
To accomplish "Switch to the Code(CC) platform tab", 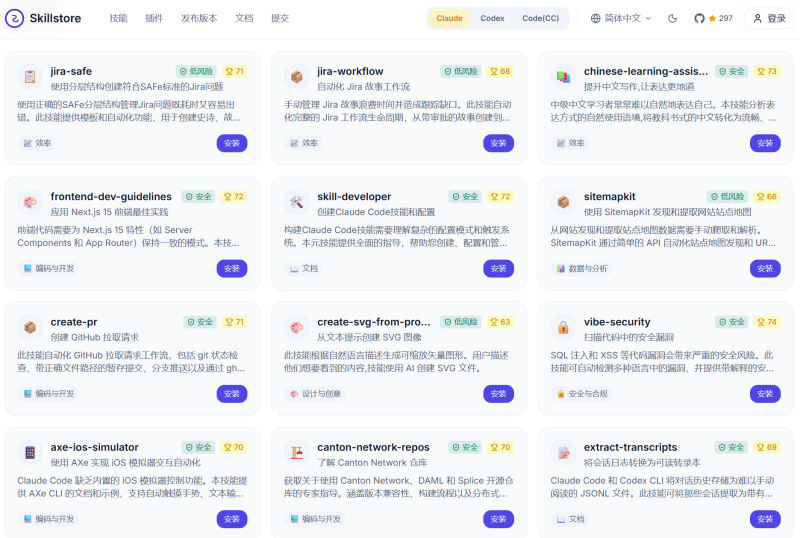I will pyautogui.click(x=540, y=18).
